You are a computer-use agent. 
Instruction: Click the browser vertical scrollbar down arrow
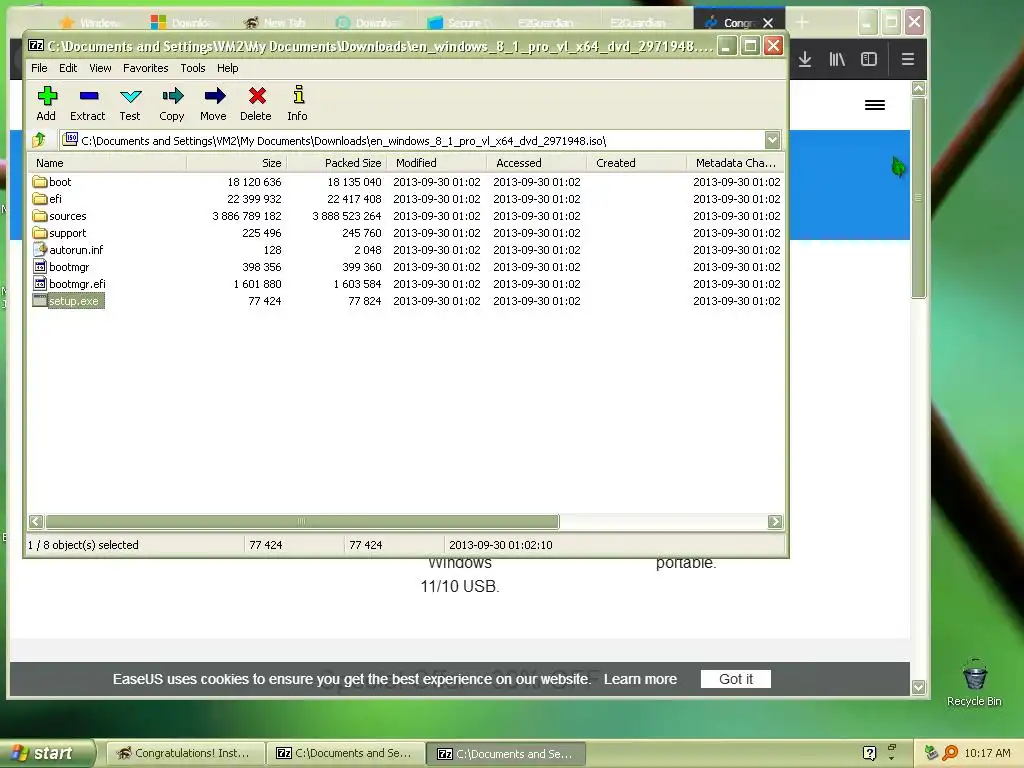918,687
